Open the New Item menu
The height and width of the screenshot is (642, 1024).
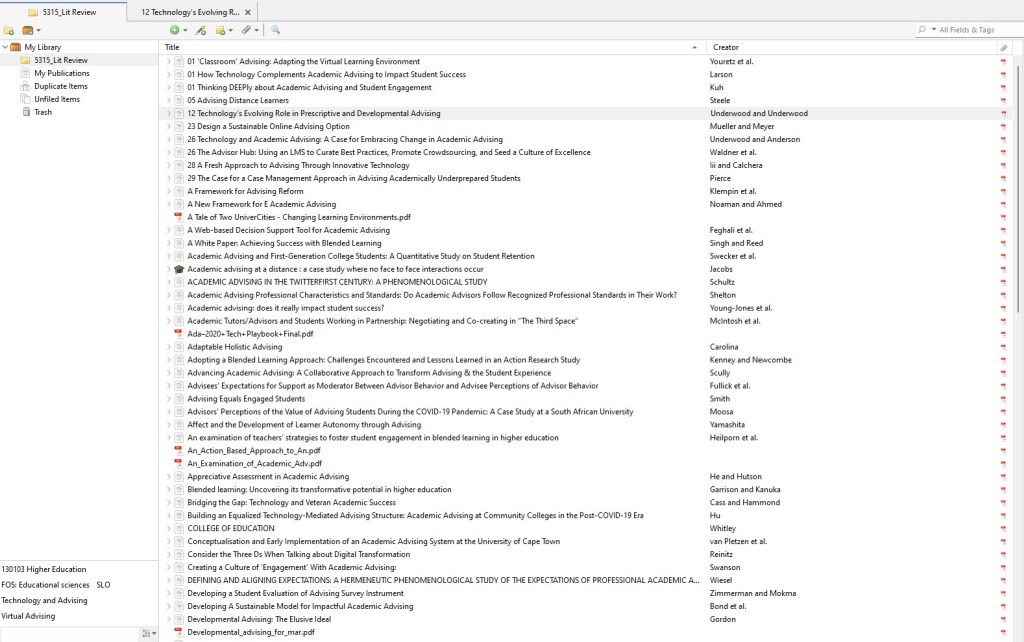click(174, 30)
